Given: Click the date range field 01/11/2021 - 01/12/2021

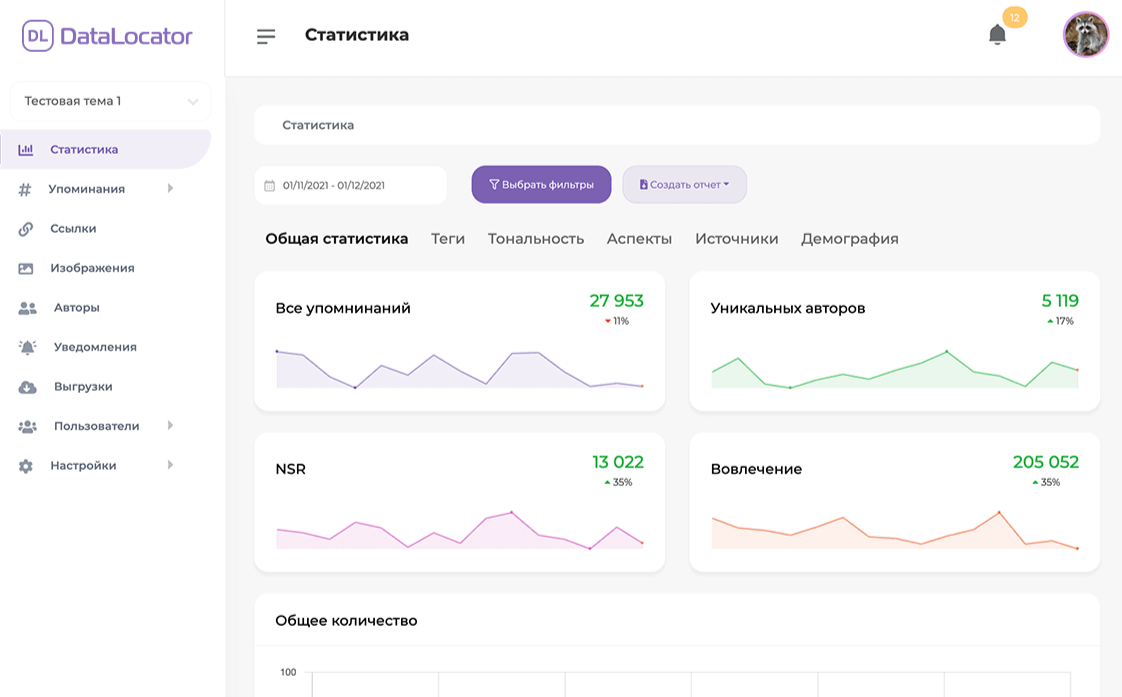Looking at the screenshot, I should click(350, 184).
